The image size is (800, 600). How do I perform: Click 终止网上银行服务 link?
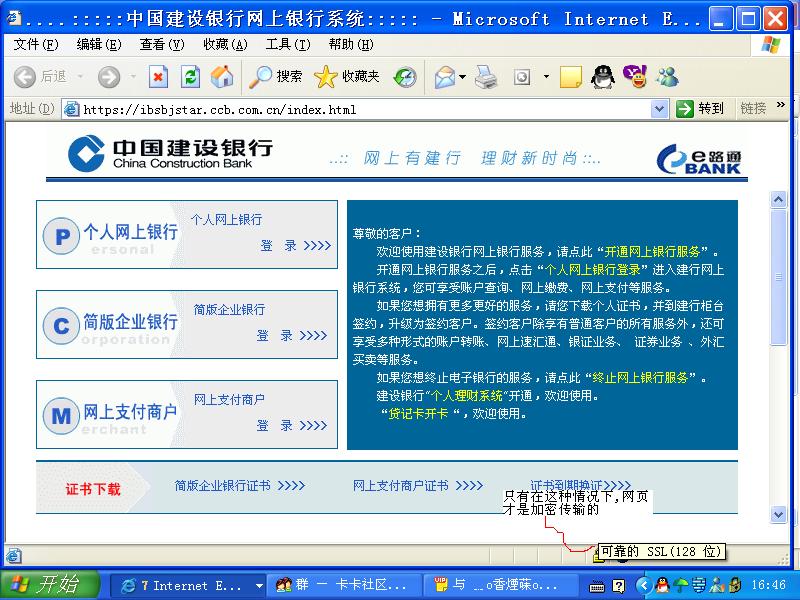(640, 378)
